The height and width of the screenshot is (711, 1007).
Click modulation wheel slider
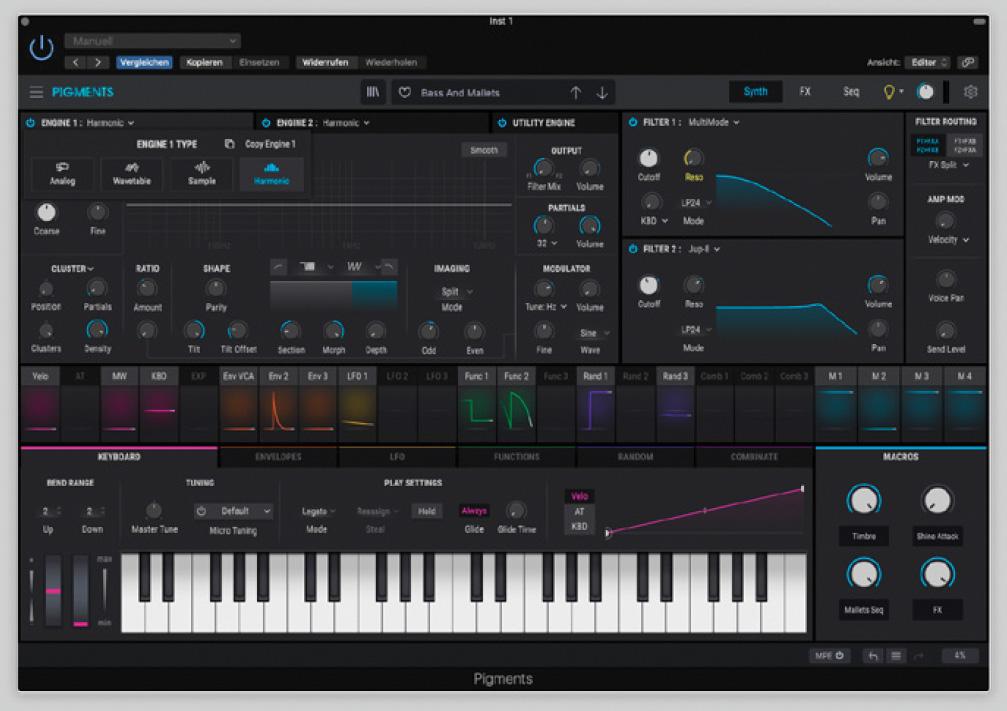click(81, 590)
